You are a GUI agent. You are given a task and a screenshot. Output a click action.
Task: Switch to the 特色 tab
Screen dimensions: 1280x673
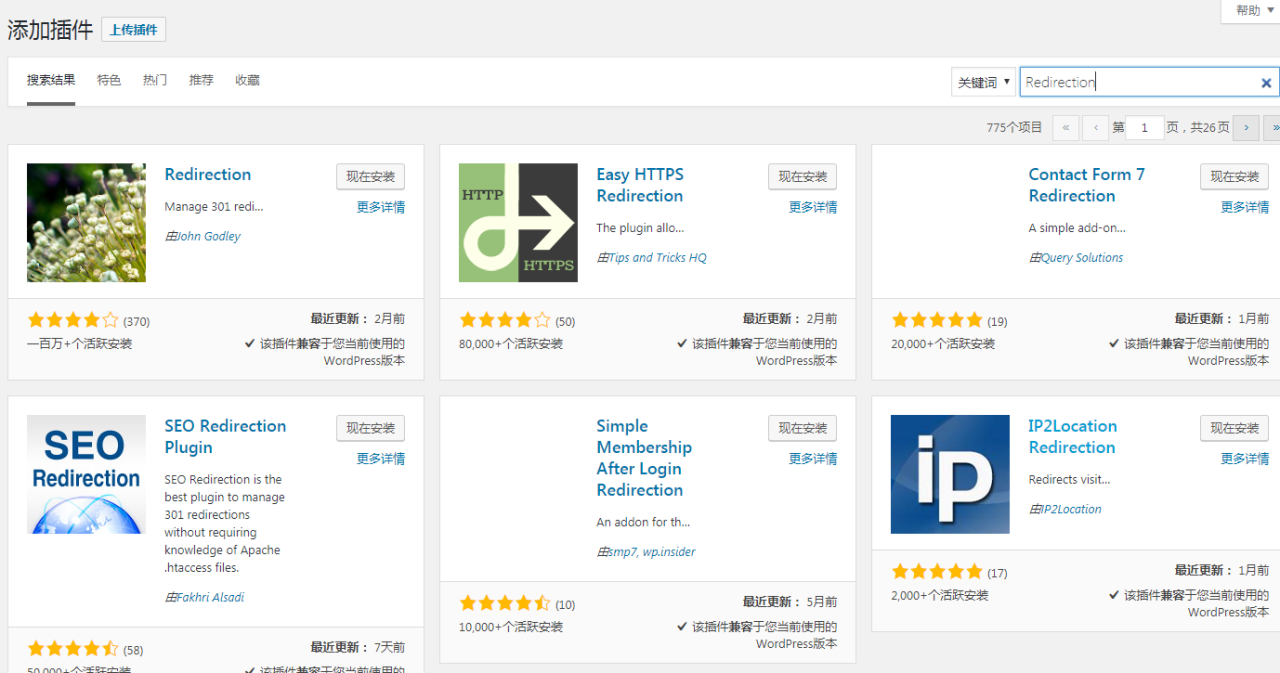tap(109, 80)
